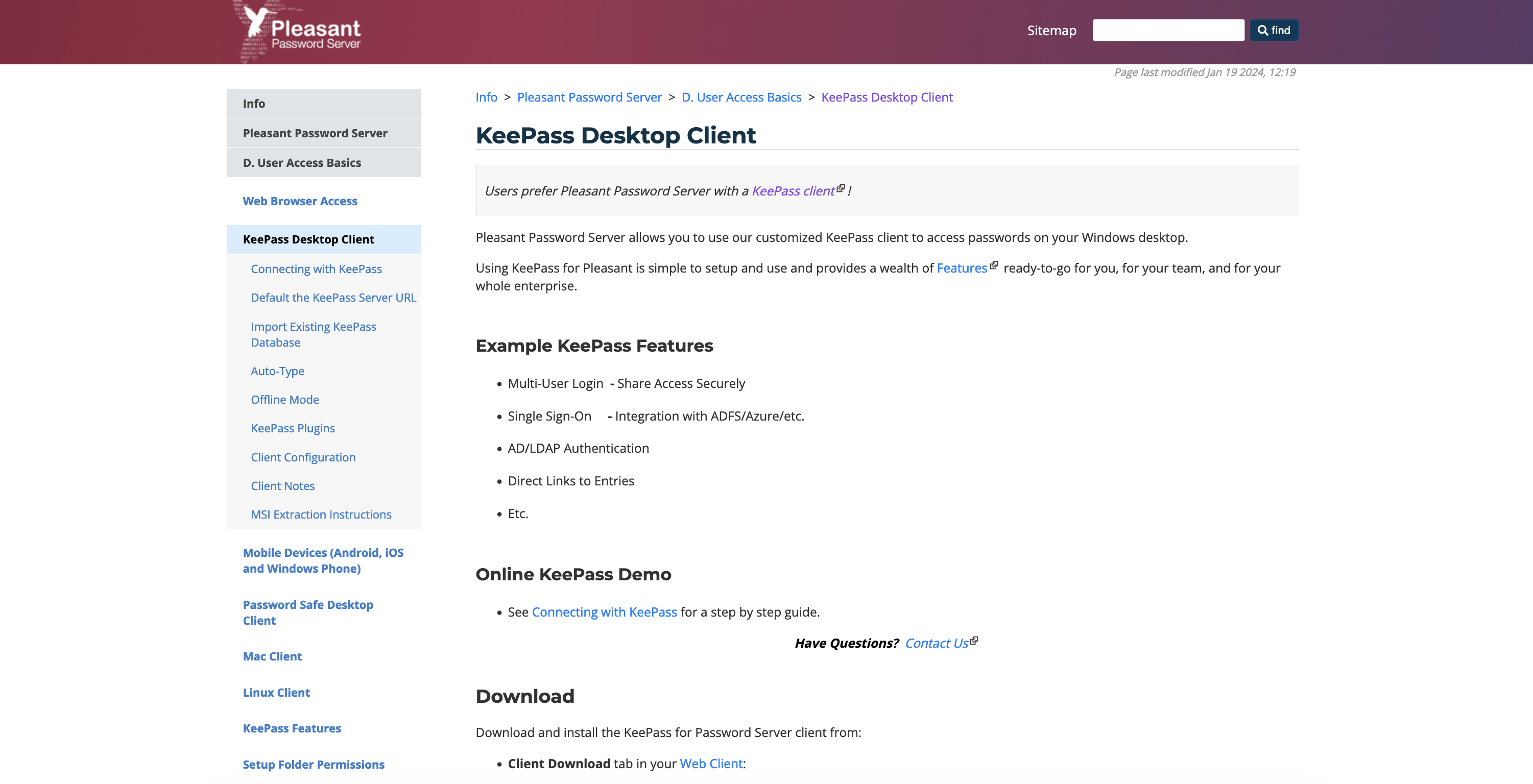The width and height of the screenshot is (1533, 784).
Task: Open the Offline Mode sidebar link
Action: pyautogui.click(x=284, y=400)
